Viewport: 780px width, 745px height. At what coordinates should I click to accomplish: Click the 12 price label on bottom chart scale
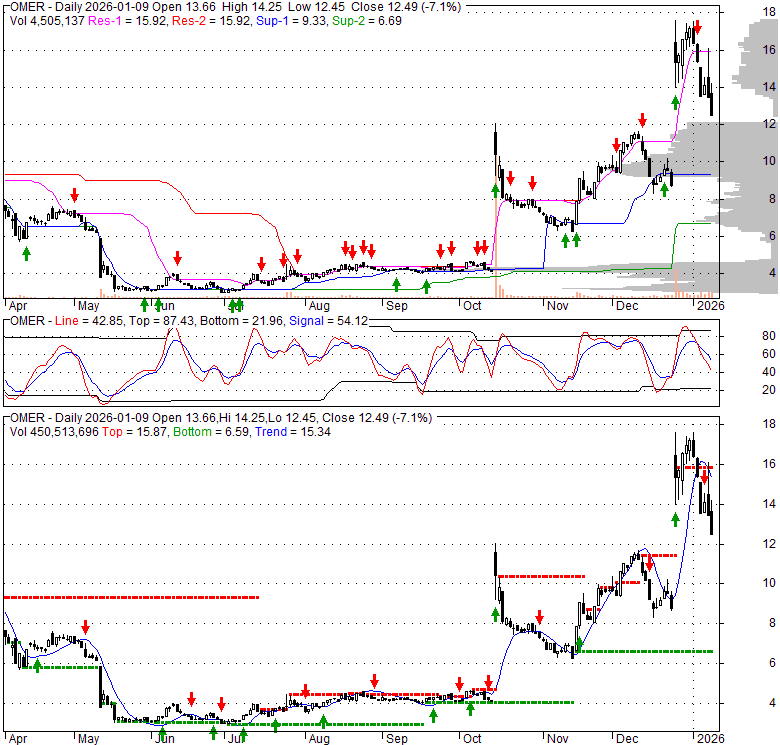769,544
